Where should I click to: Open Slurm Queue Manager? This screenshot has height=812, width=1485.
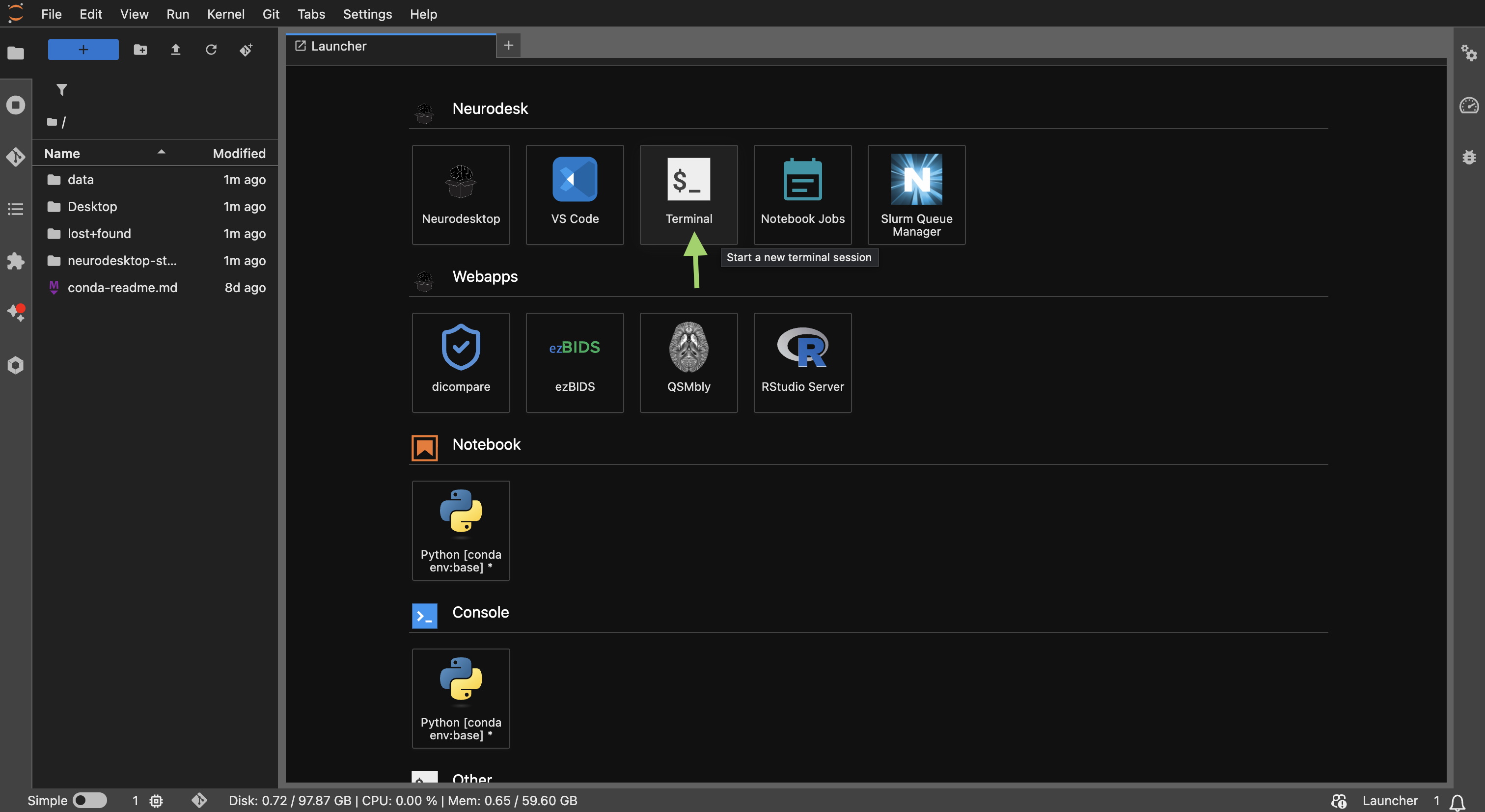tap(916, 194)
